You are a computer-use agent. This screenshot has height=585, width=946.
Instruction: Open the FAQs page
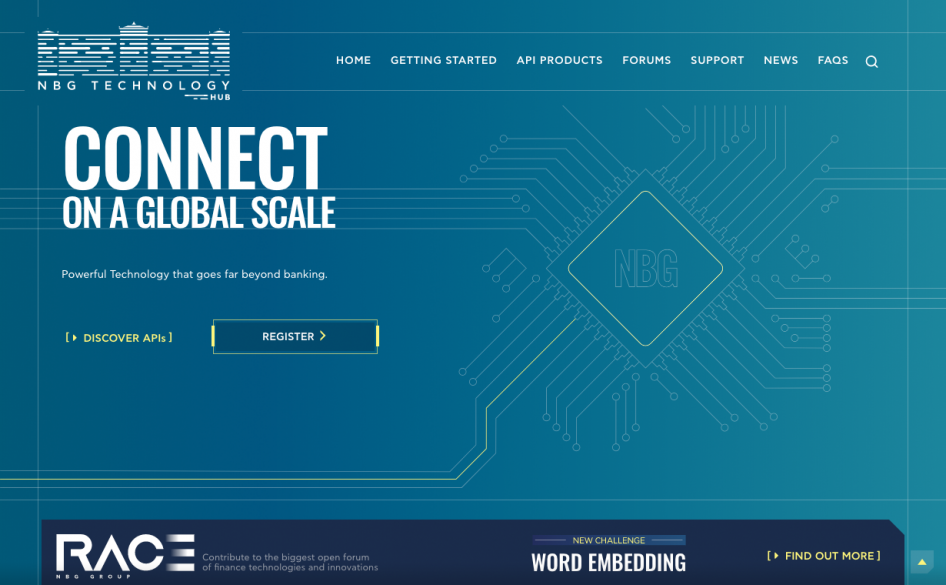click(833, 60)
